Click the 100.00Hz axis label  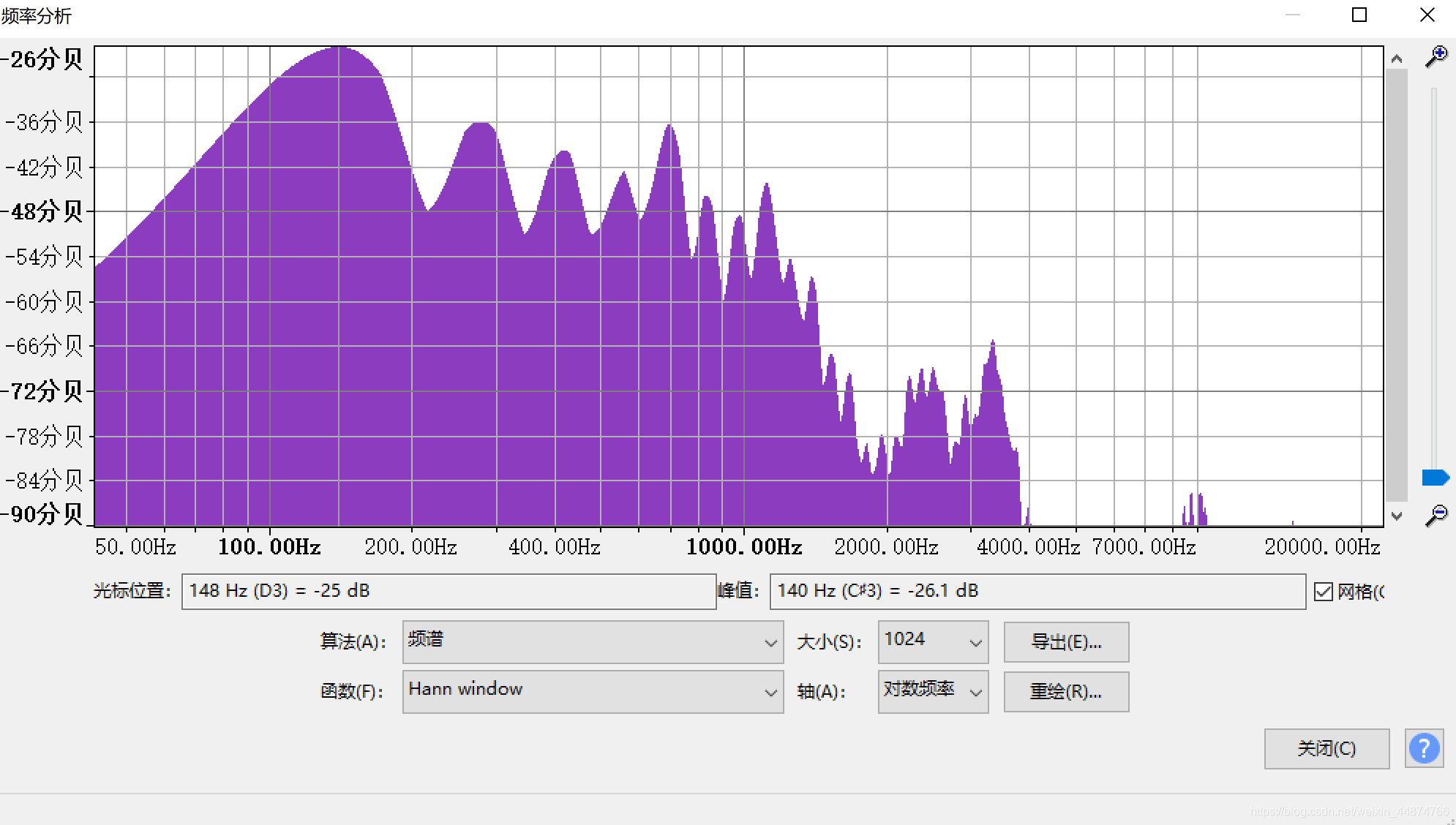tap(269, 547)
